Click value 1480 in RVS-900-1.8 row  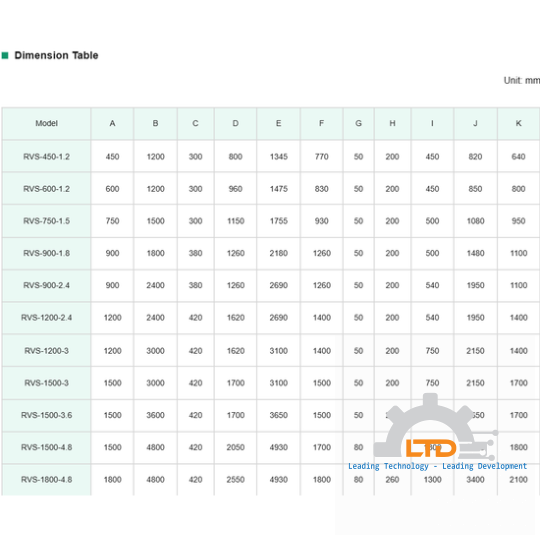click(475, 253)
